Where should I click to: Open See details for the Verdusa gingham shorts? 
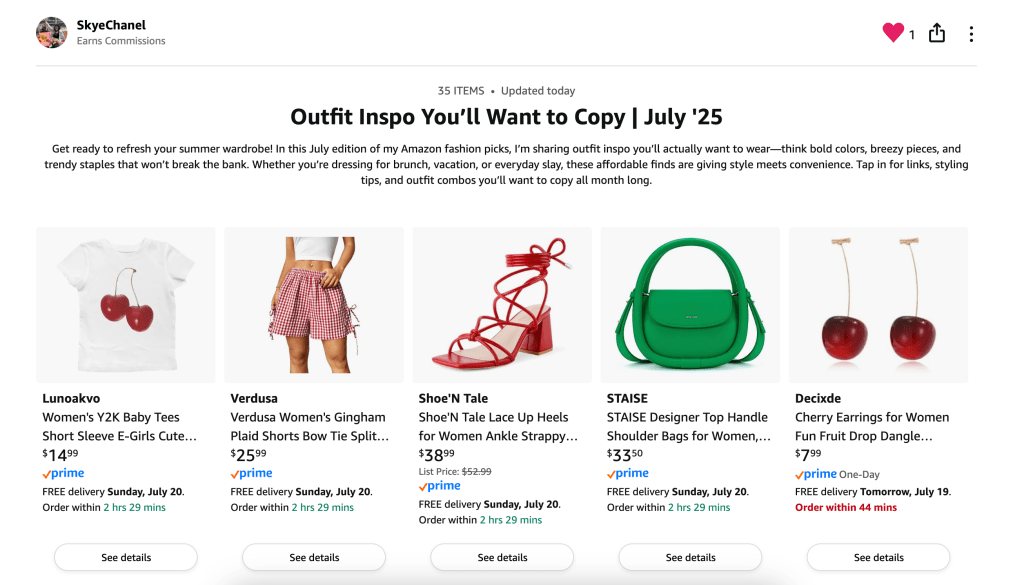[313, 557]
